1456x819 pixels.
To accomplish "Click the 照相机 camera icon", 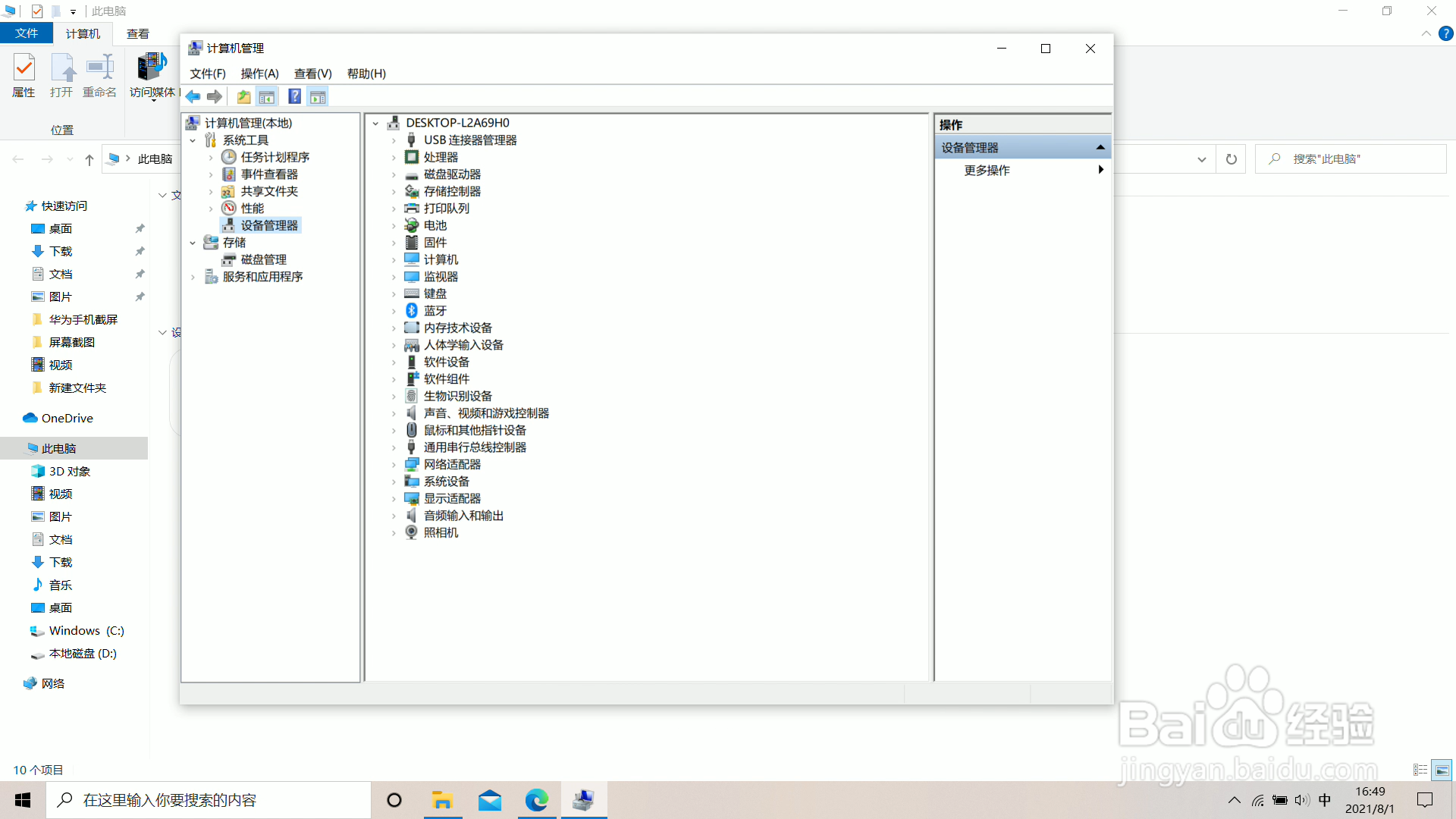I will (412, 532).
